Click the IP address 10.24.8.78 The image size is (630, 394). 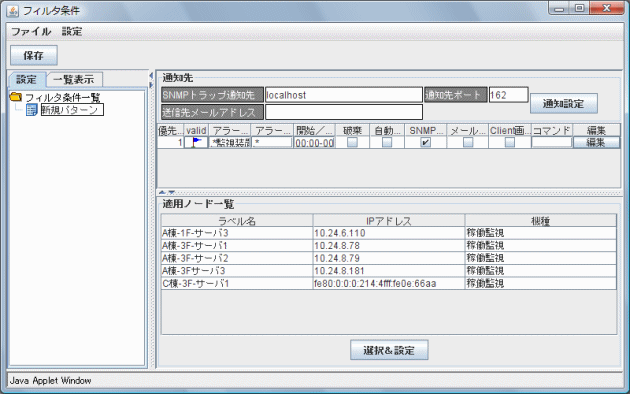click(x=337, y=245)
